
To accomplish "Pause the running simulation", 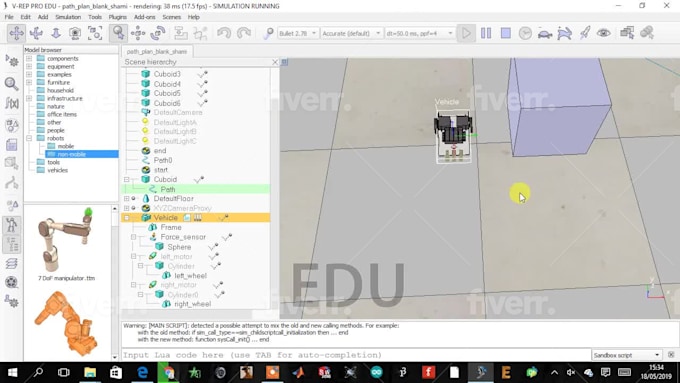I will [486, 33].
